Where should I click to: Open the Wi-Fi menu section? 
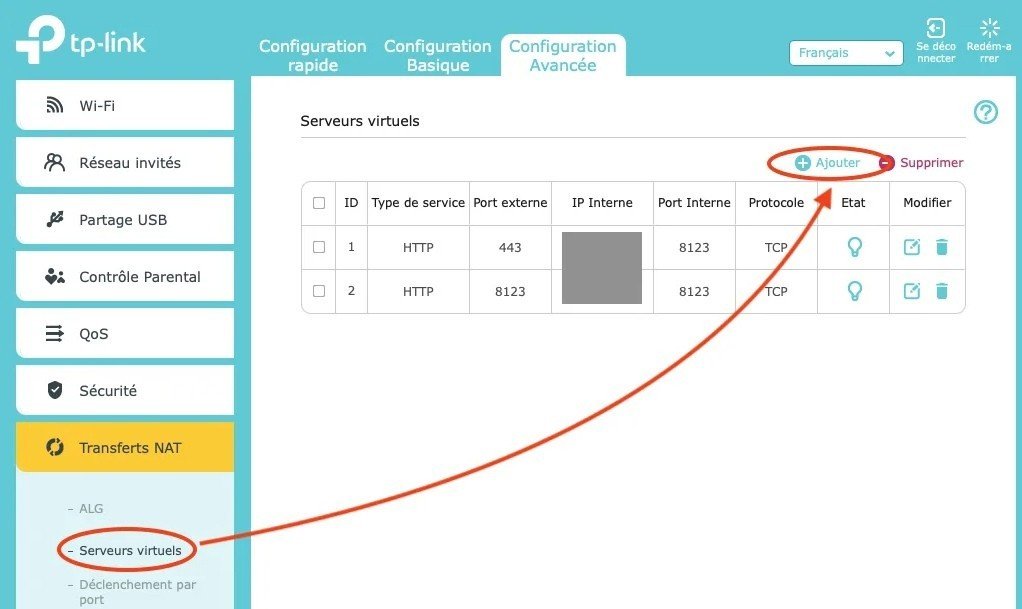coord(124,105)
